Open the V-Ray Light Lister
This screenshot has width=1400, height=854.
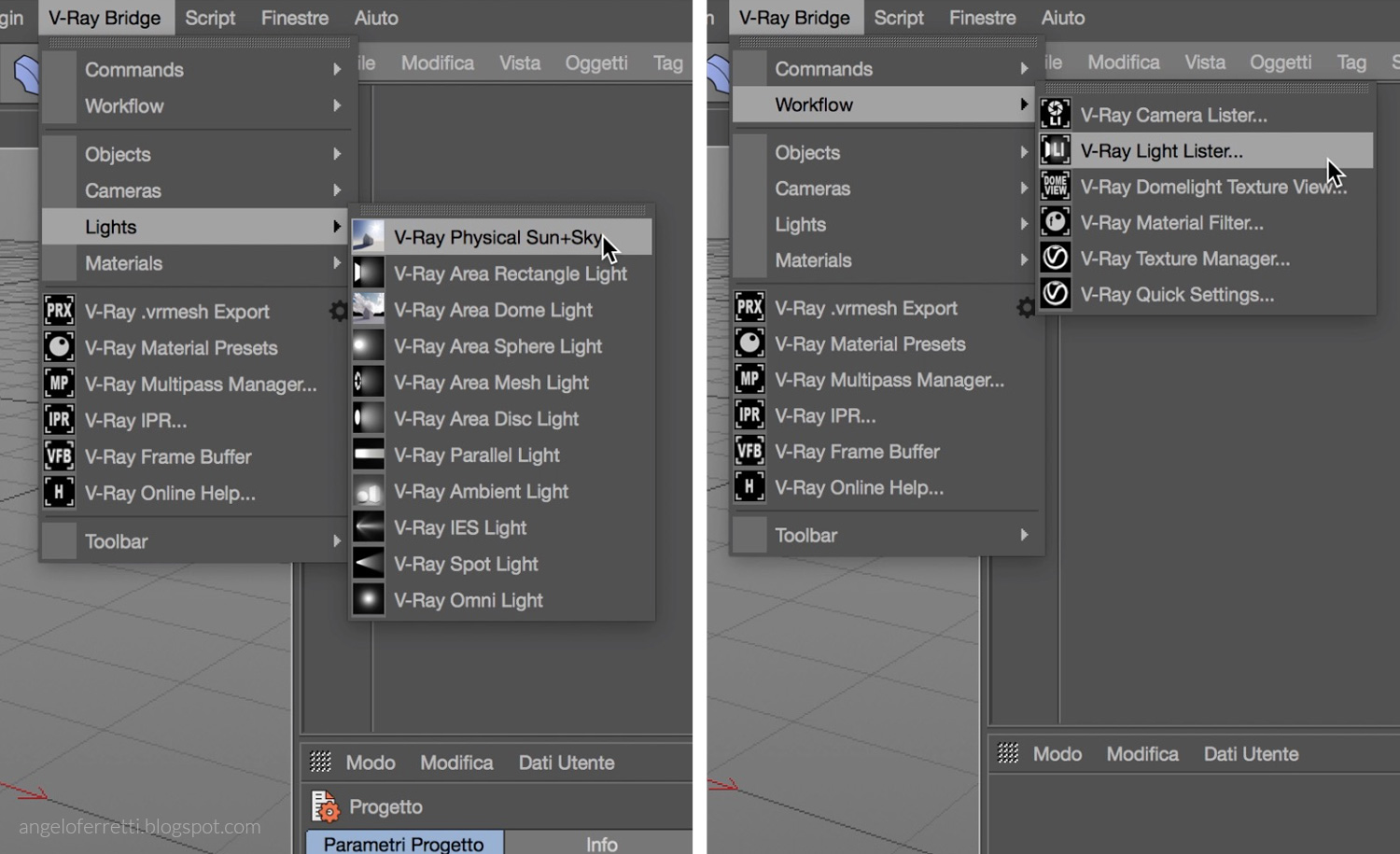pyautogui.click(x=1206, y=150)
